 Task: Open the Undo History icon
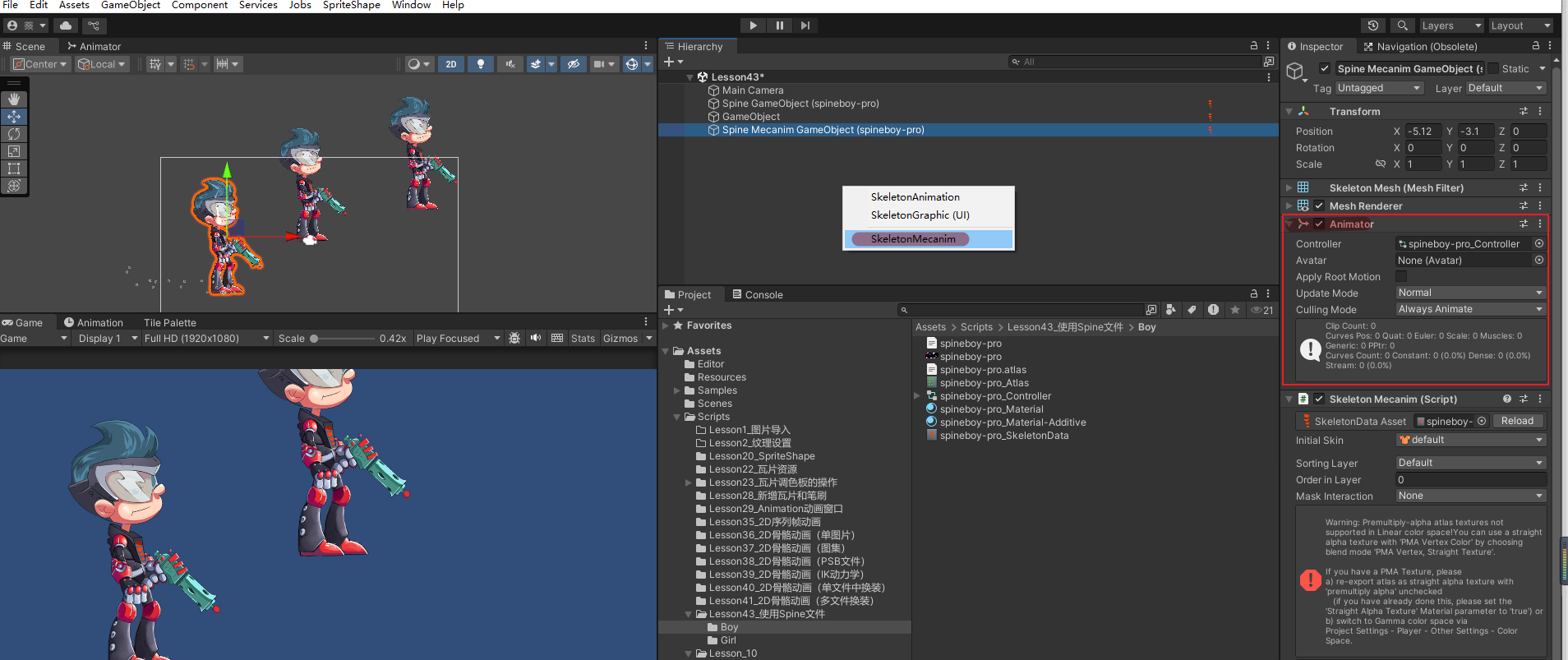coord(1373,25)
